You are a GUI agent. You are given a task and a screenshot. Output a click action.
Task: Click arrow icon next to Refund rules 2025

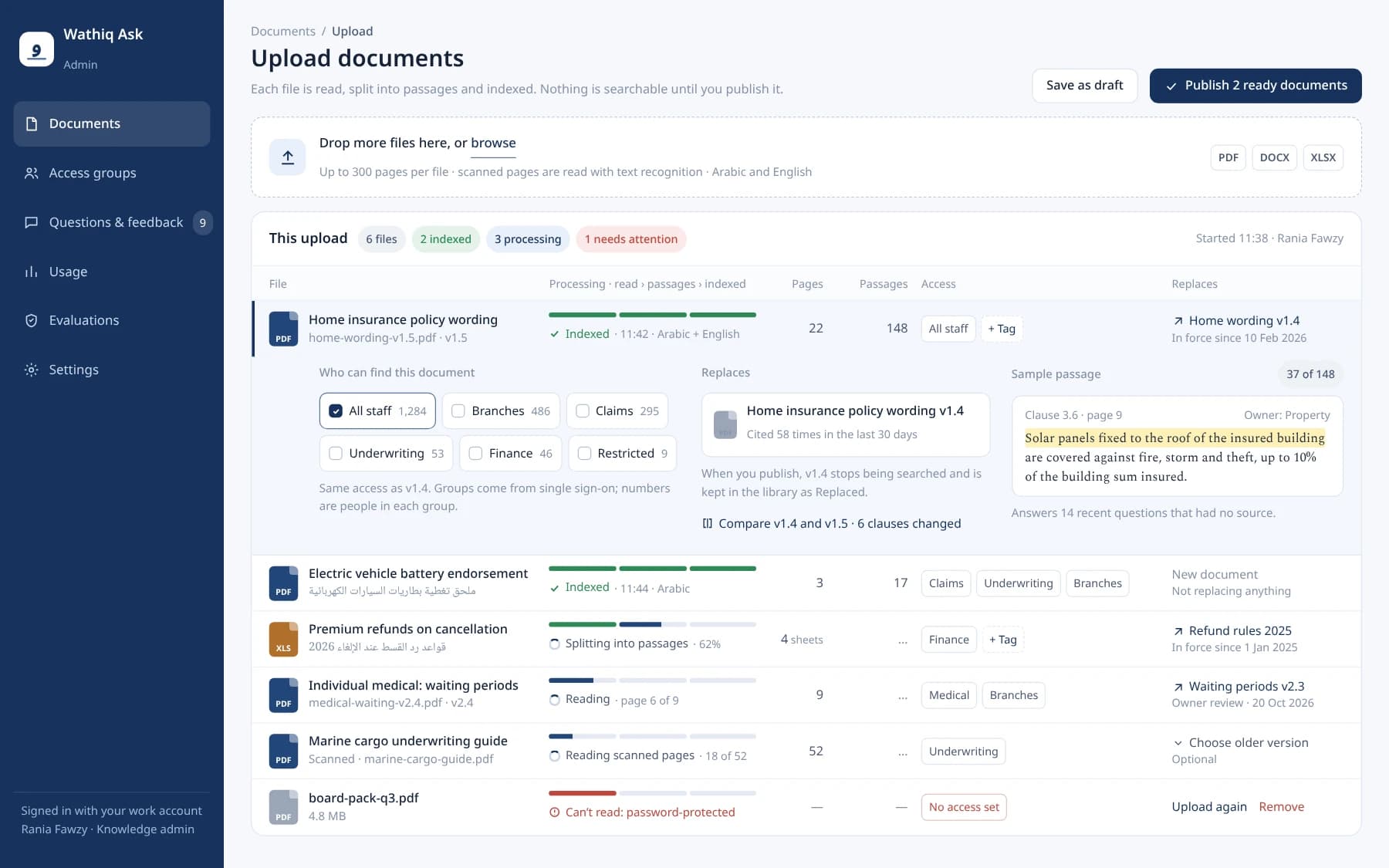pyautogui.click(x=1178, y=631)
